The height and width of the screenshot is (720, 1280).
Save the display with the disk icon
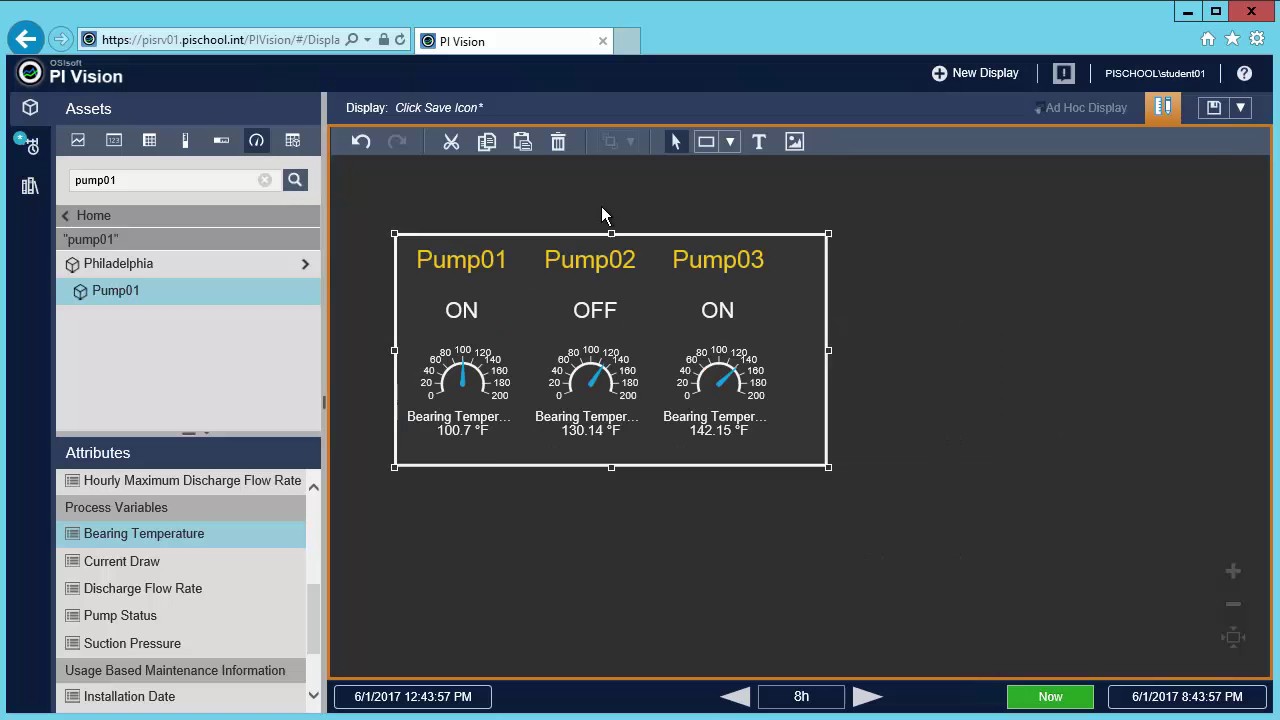(1214, 108)
